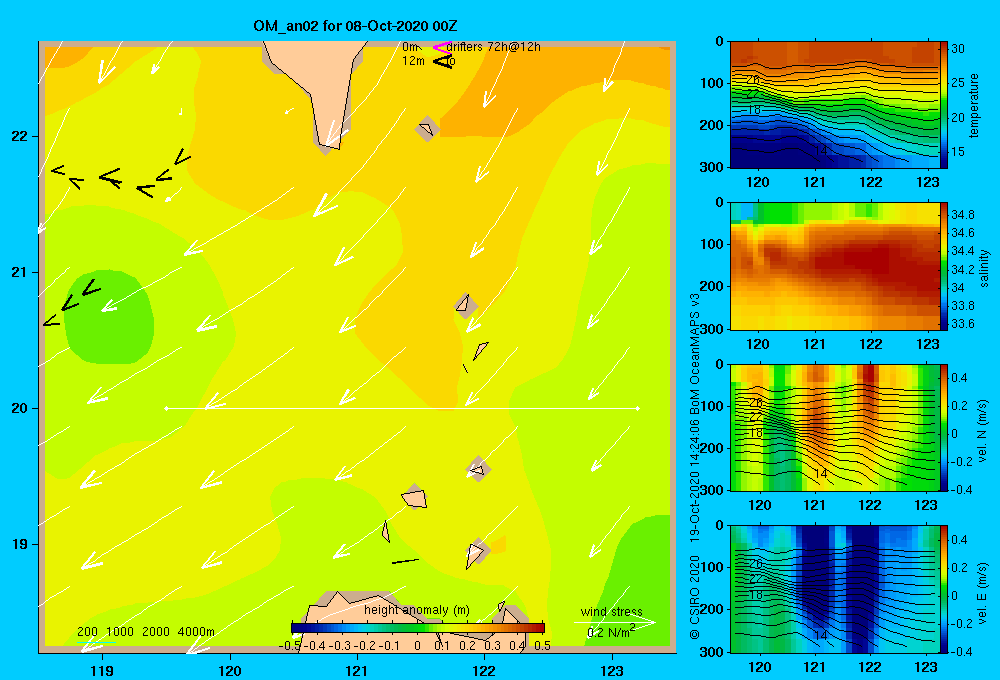This screenshot has height=680, width=1000.
Task: Click the 'height anomaly (m)' label
Action: [x=416, y=610]
